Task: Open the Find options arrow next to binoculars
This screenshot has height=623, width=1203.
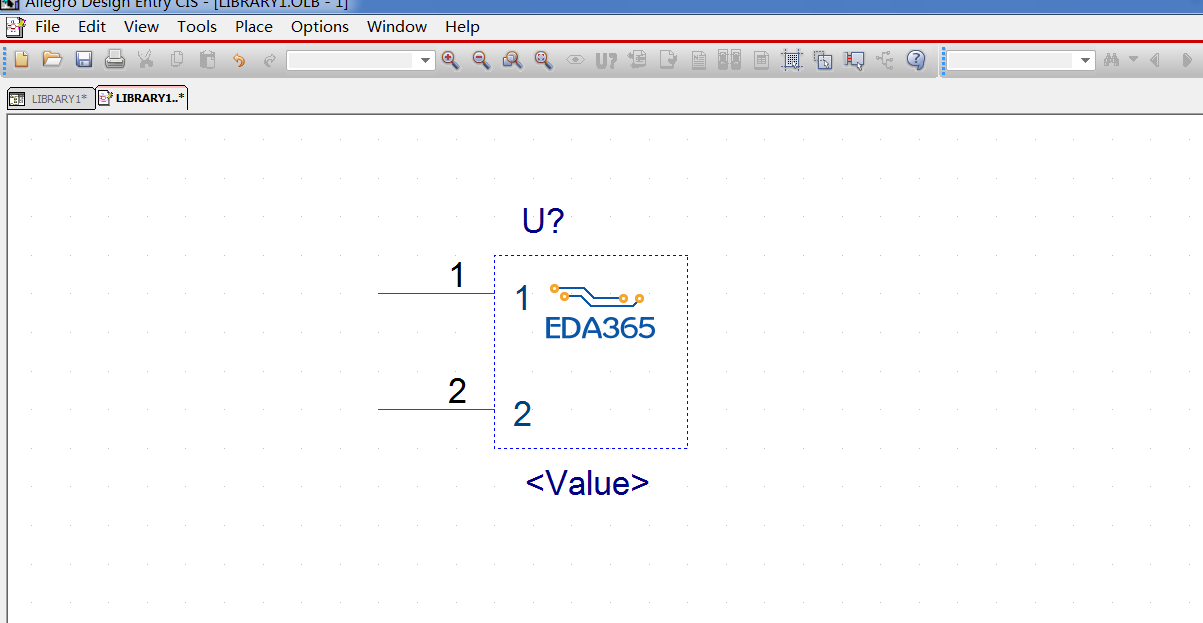Action: (1133, 60)
